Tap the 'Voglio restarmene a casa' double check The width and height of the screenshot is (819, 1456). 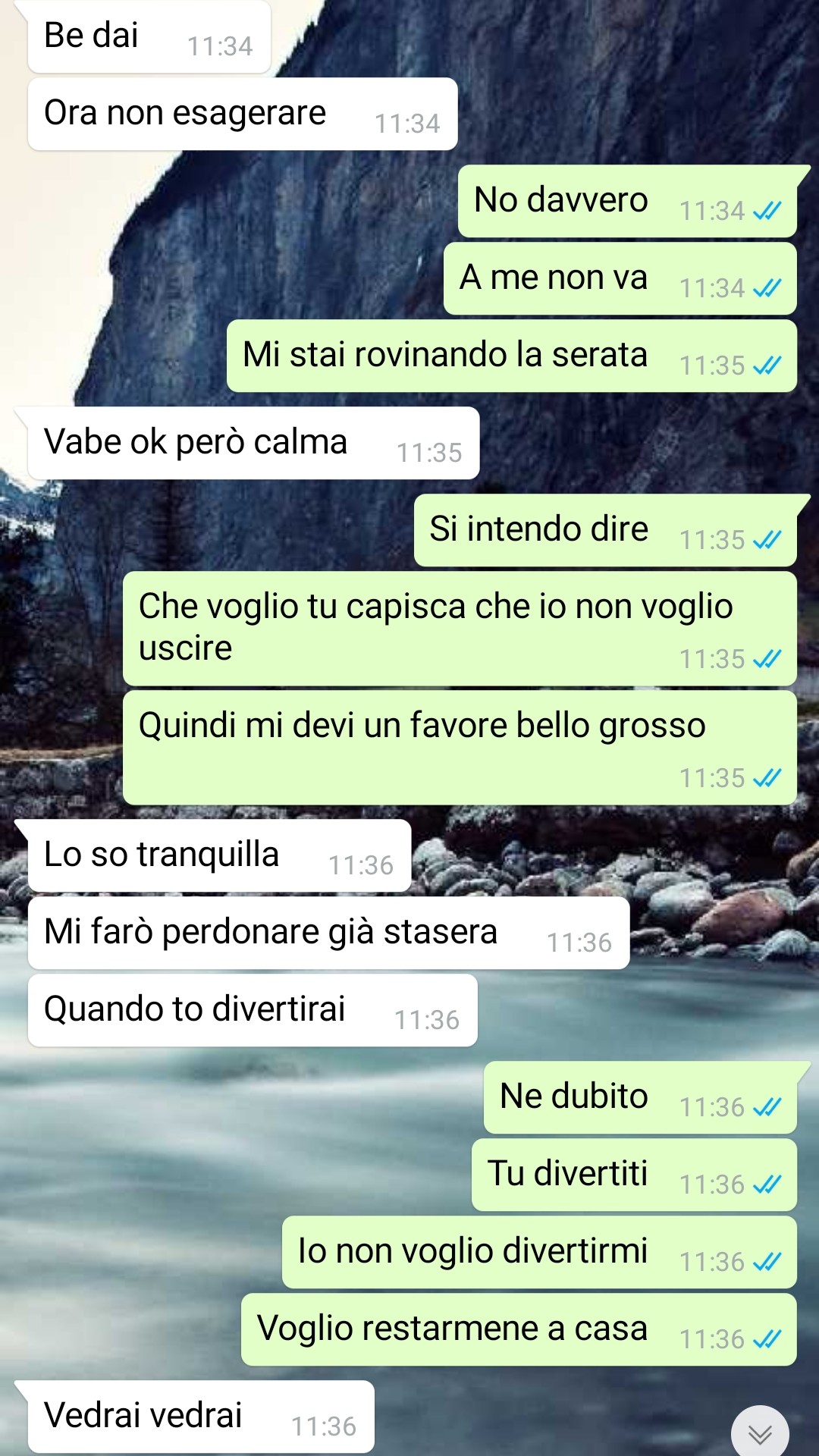point(767,1339)
